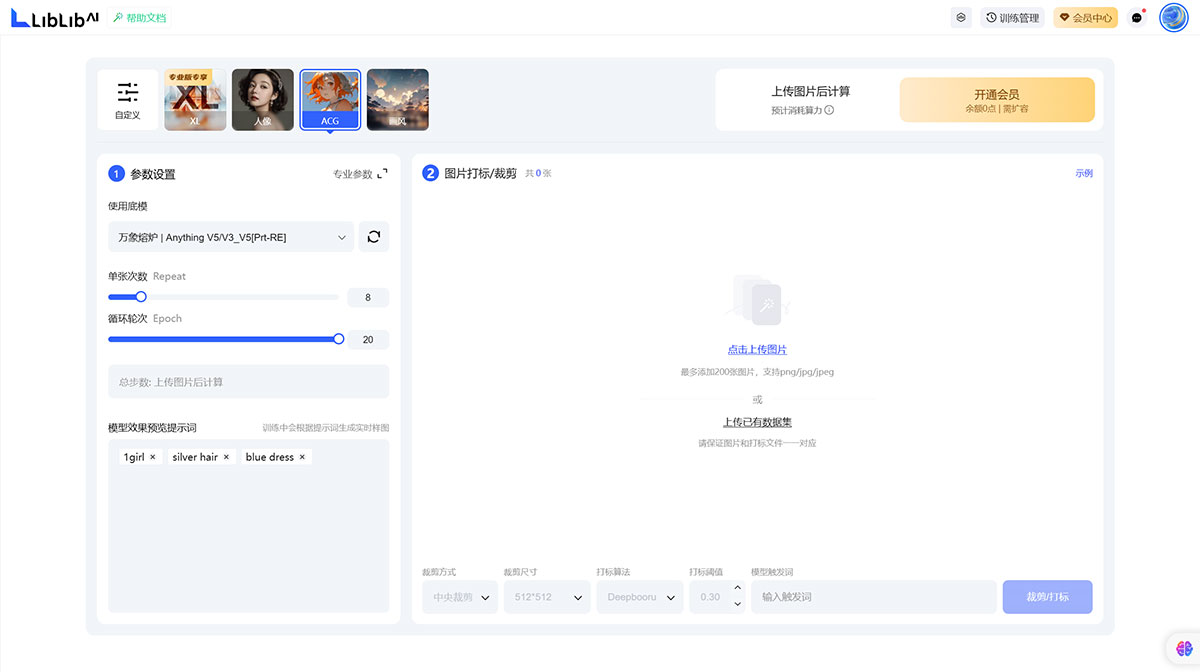Click the 点击上传图片 upload link
Viewport: 1200px width, 672px height.
(x=757, y=350)
